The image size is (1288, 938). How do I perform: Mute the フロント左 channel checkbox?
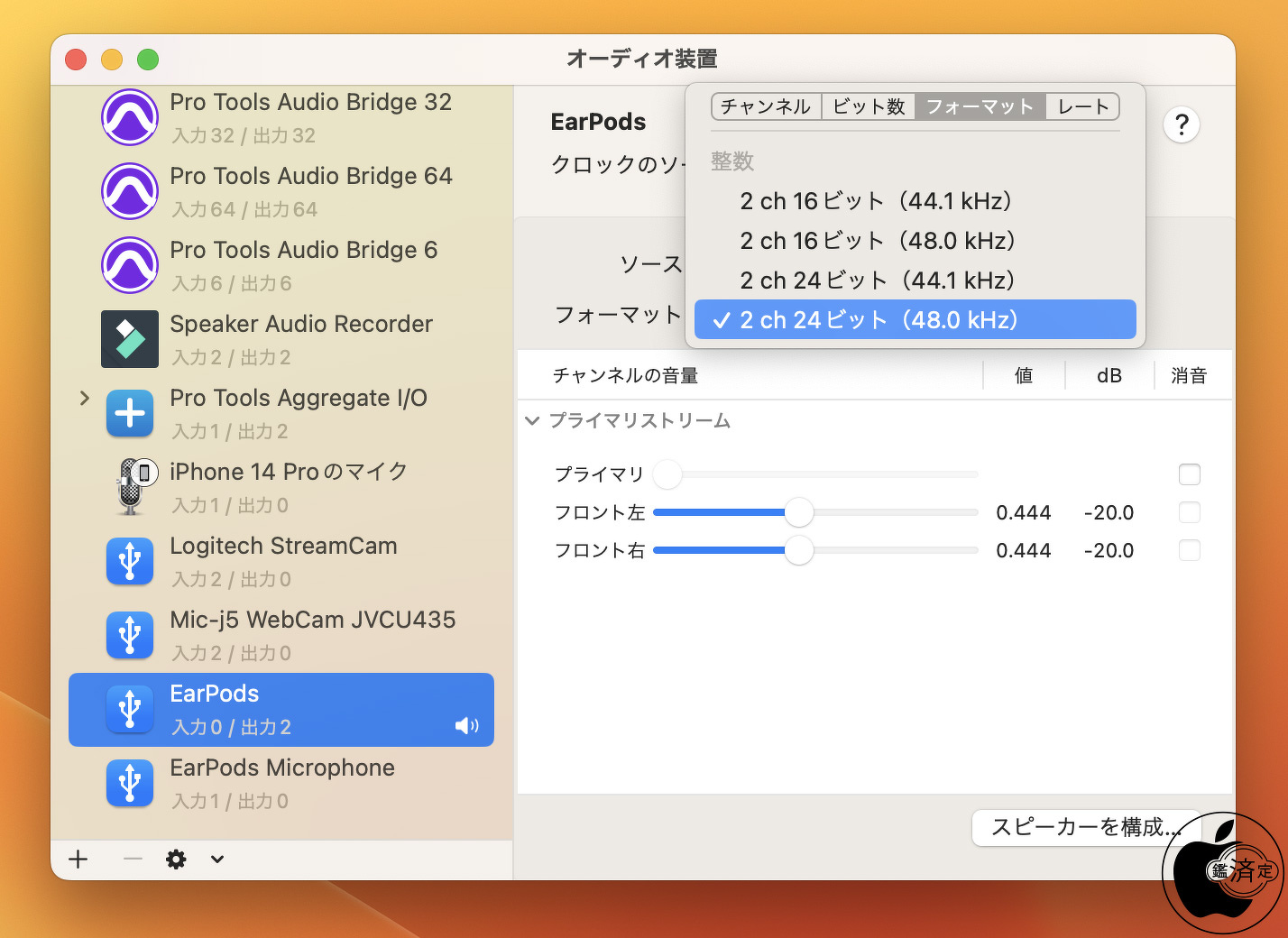pos(1189,512)
